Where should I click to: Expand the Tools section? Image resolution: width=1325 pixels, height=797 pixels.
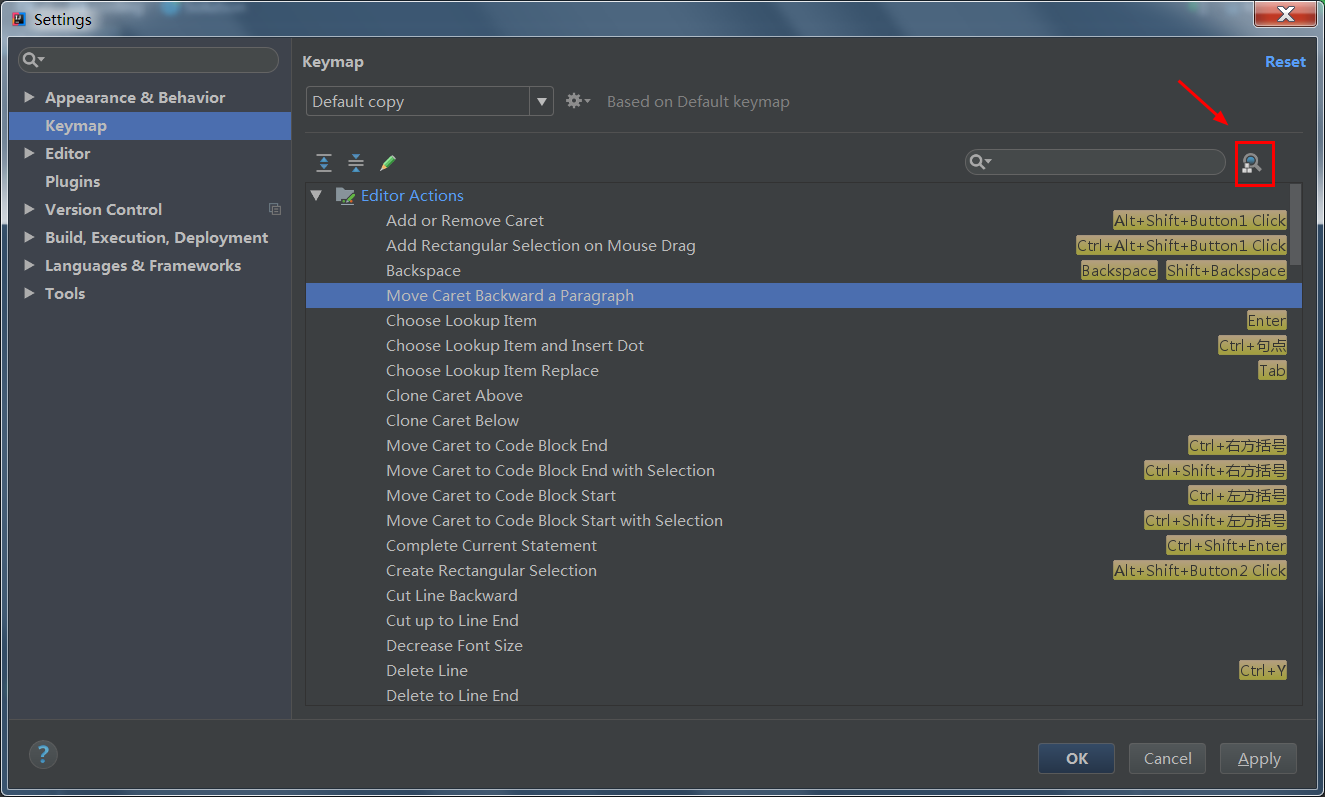(x=29, y=293)
